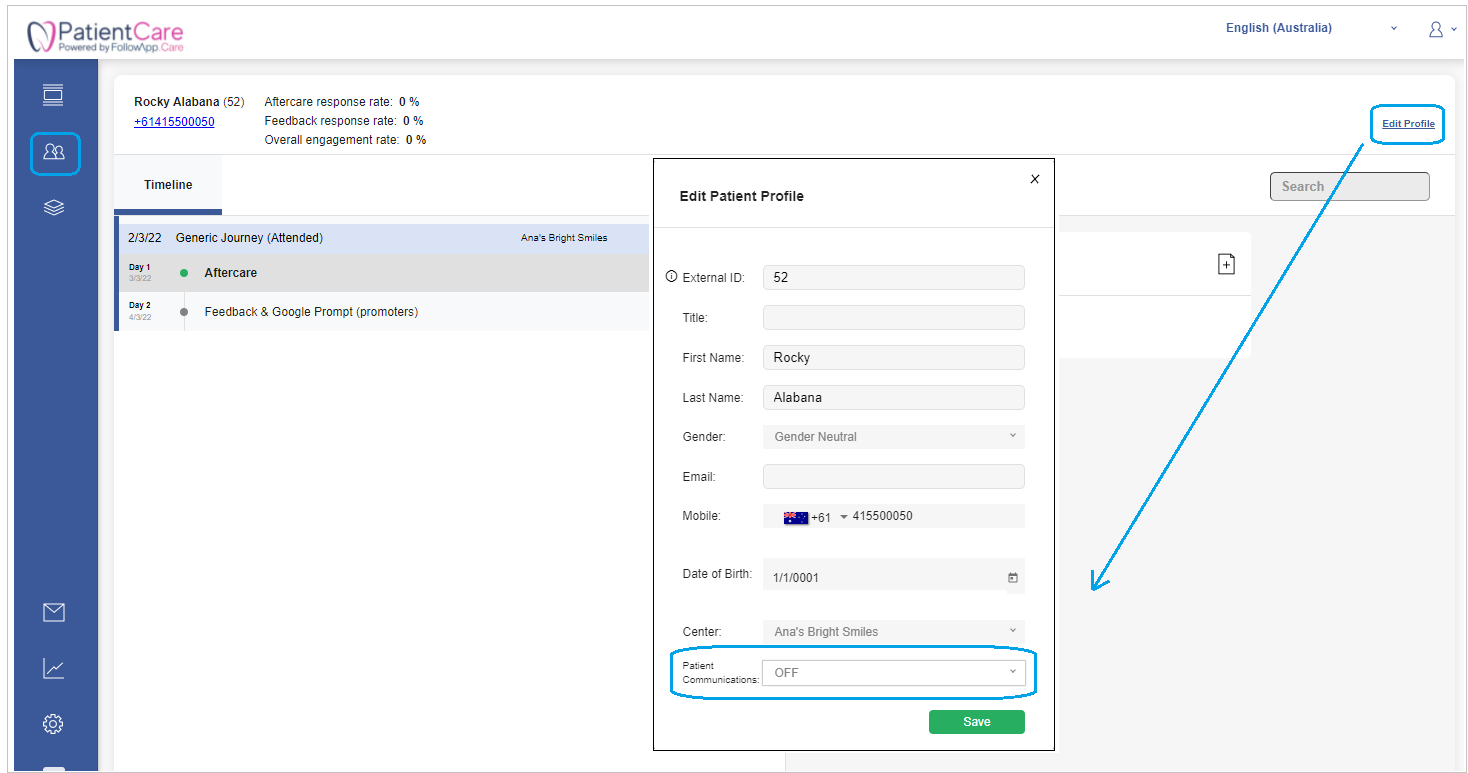Switch to the Timeline tab
The height and width of the screenshot is (773, 1468).
[168, 185]
